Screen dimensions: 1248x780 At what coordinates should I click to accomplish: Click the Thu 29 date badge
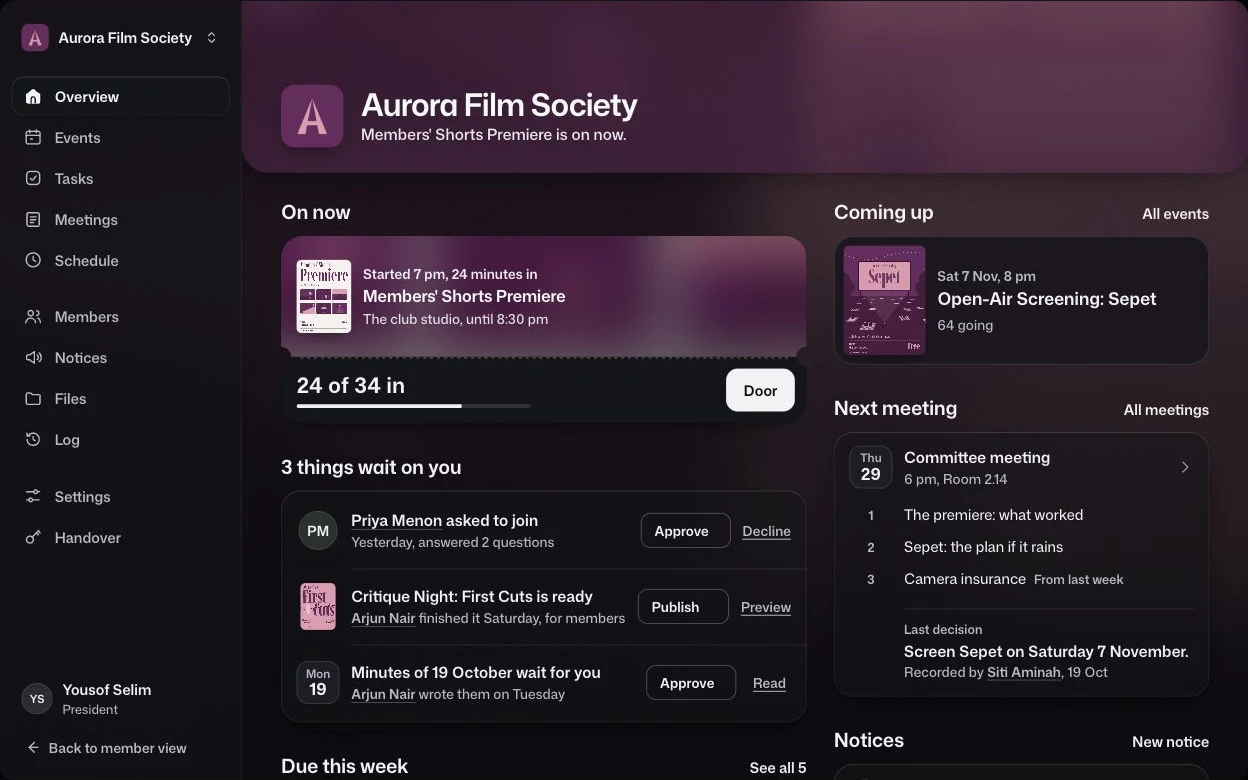tap(871, 467)
